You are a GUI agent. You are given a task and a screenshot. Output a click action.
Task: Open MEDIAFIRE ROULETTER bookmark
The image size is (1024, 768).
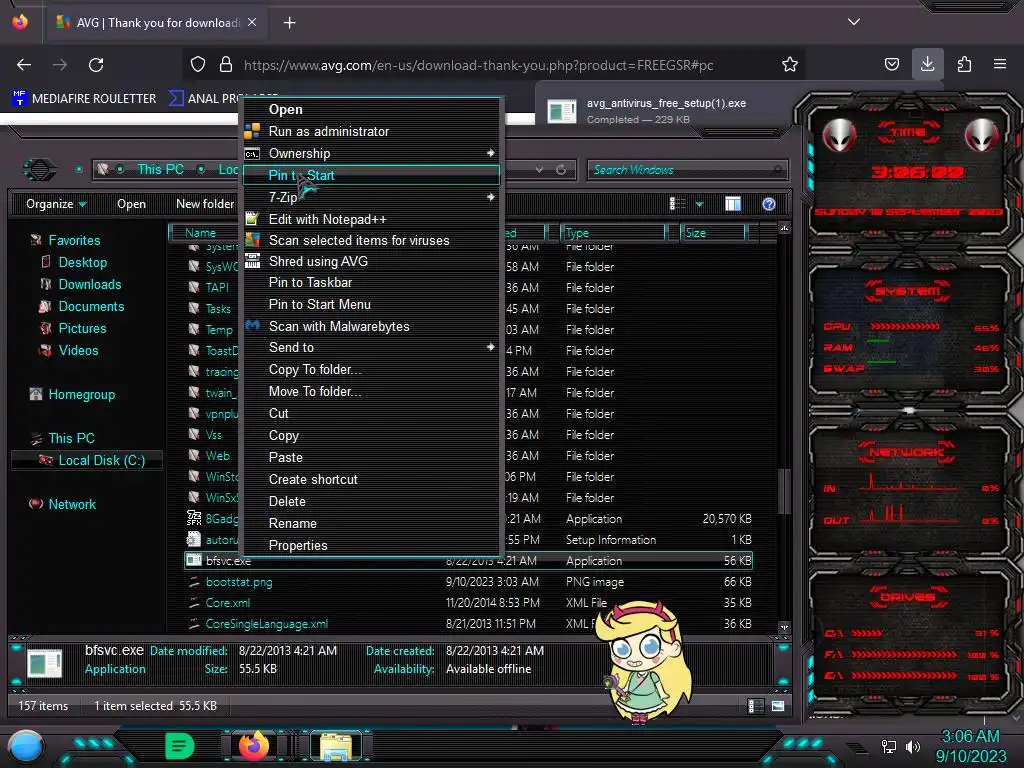click(x=84, y=99)
